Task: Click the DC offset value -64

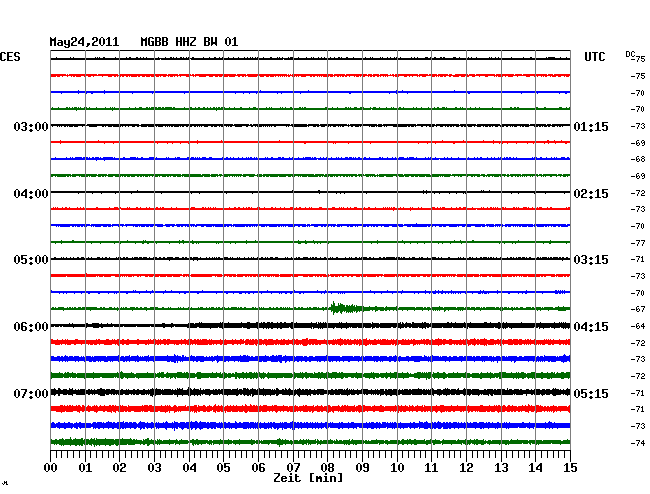Action: point(638,326)
